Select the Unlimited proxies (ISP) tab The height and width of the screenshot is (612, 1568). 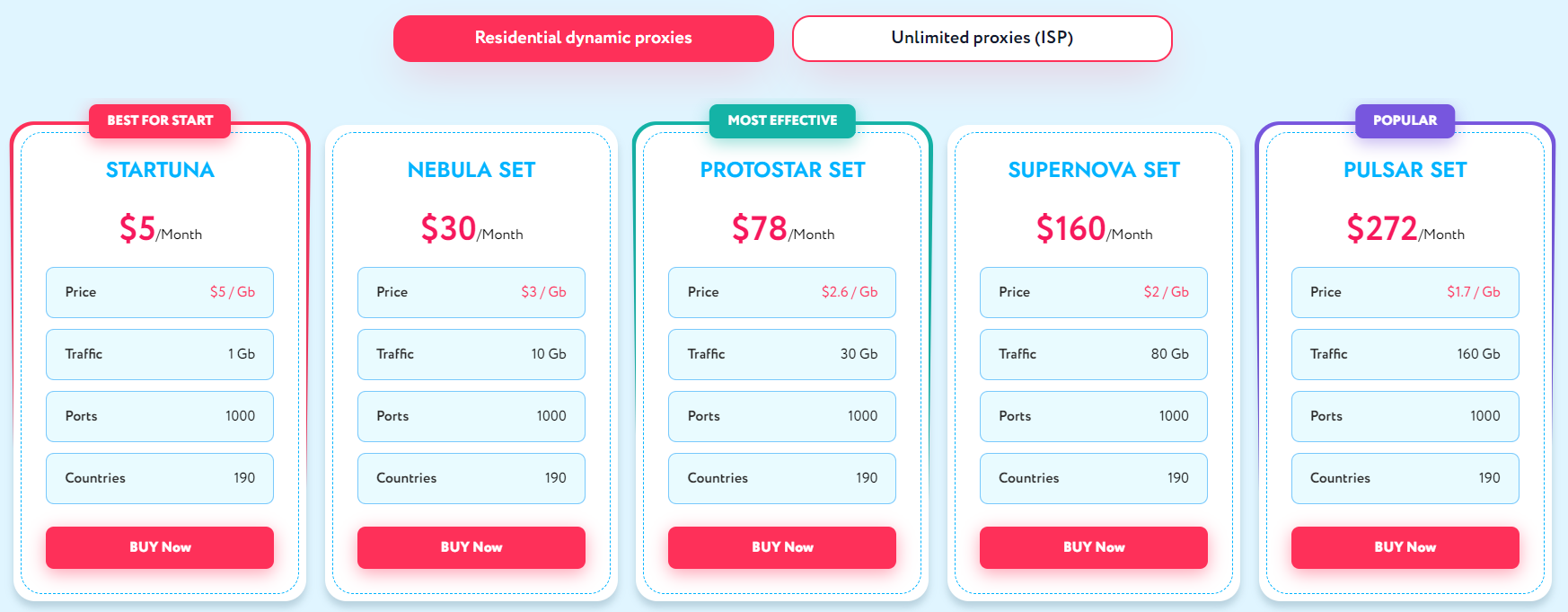(x=982, y=39)
